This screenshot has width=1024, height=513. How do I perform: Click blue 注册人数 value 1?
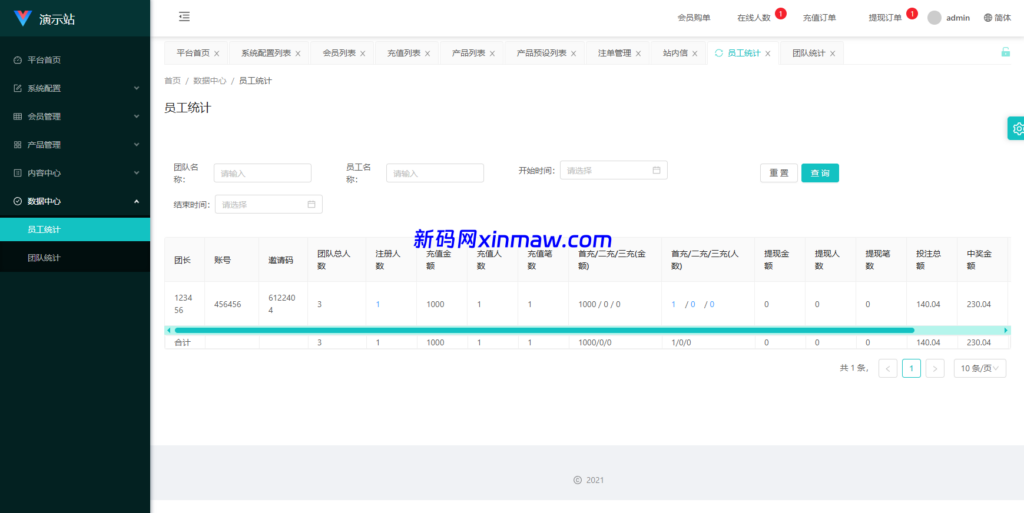(377, 304)
